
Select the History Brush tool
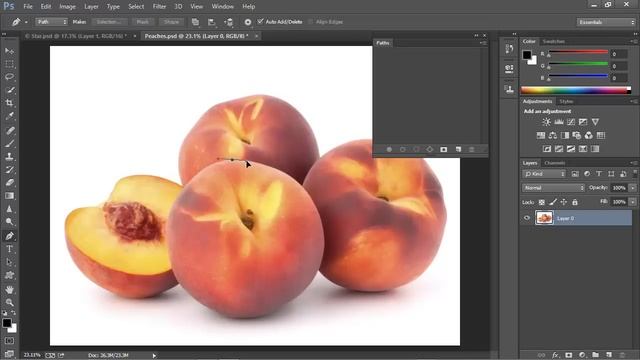(x=9, y=170)
